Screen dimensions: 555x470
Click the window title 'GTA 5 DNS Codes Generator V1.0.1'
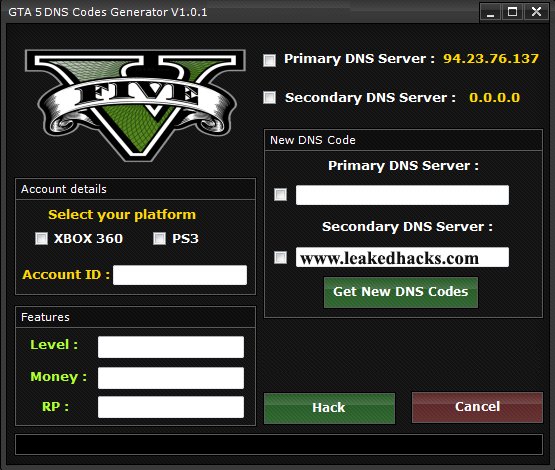(x=108, y=12)
